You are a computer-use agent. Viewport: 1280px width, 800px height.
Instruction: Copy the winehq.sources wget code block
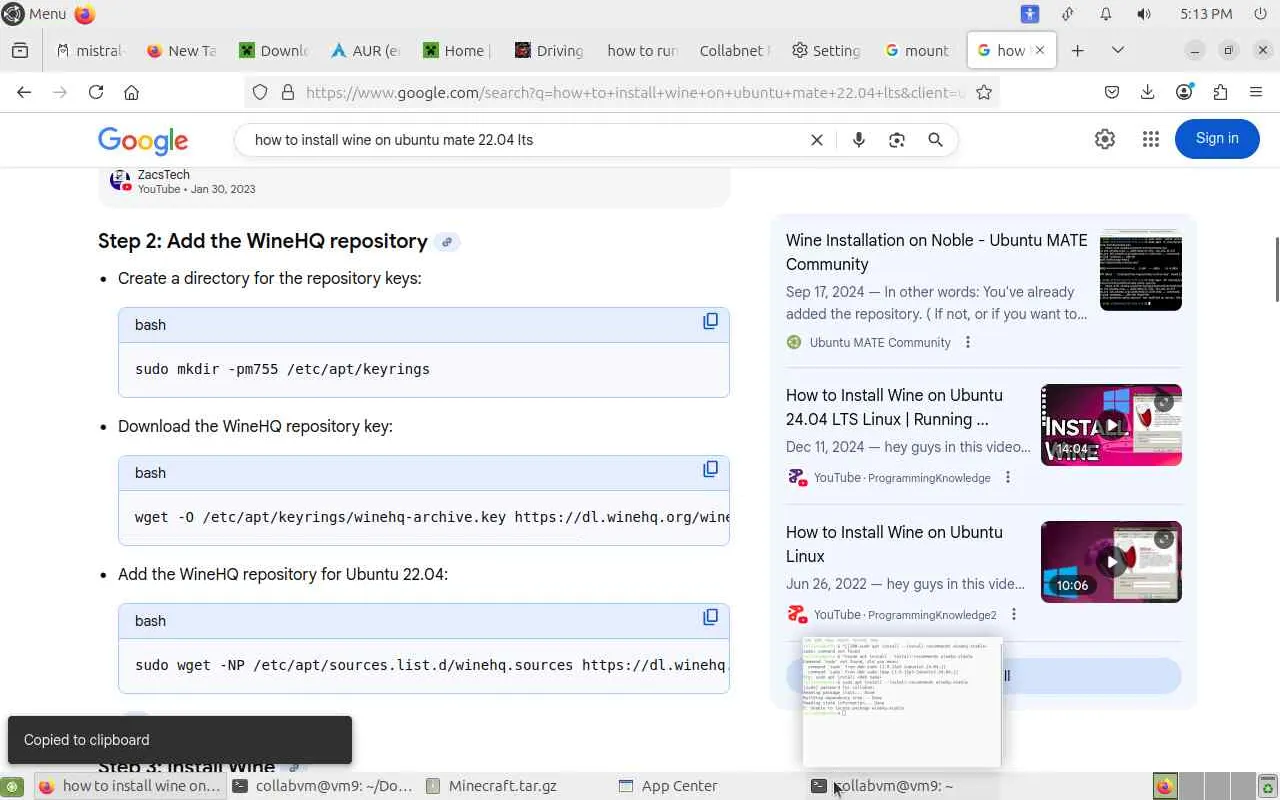coord(710,617)
